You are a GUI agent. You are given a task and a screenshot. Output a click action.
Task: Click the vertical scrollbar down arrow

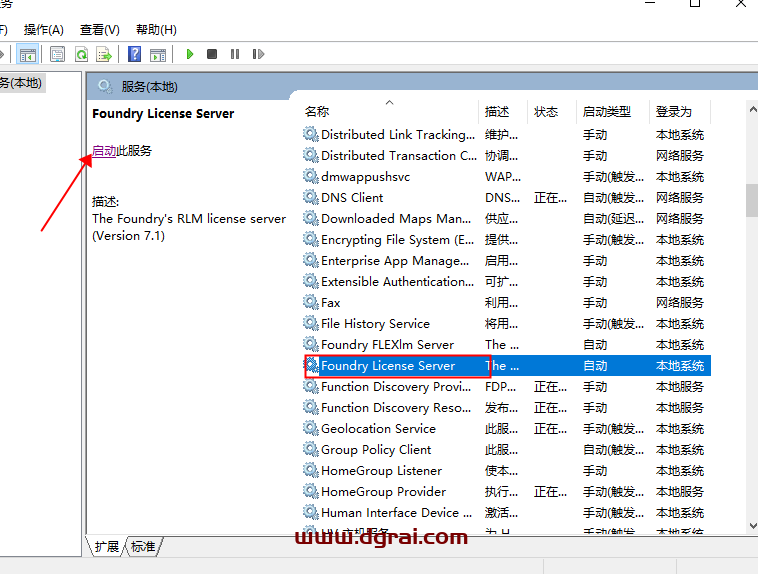tap(753, 526)
